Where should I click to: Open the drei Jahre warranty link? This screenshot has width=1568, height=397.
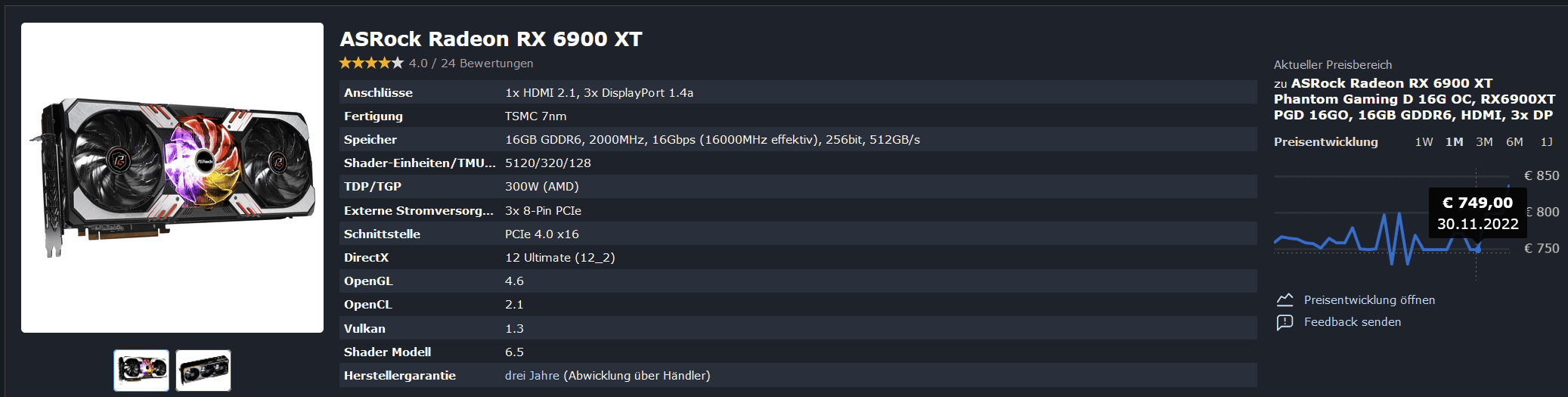[x=532, y=376]
